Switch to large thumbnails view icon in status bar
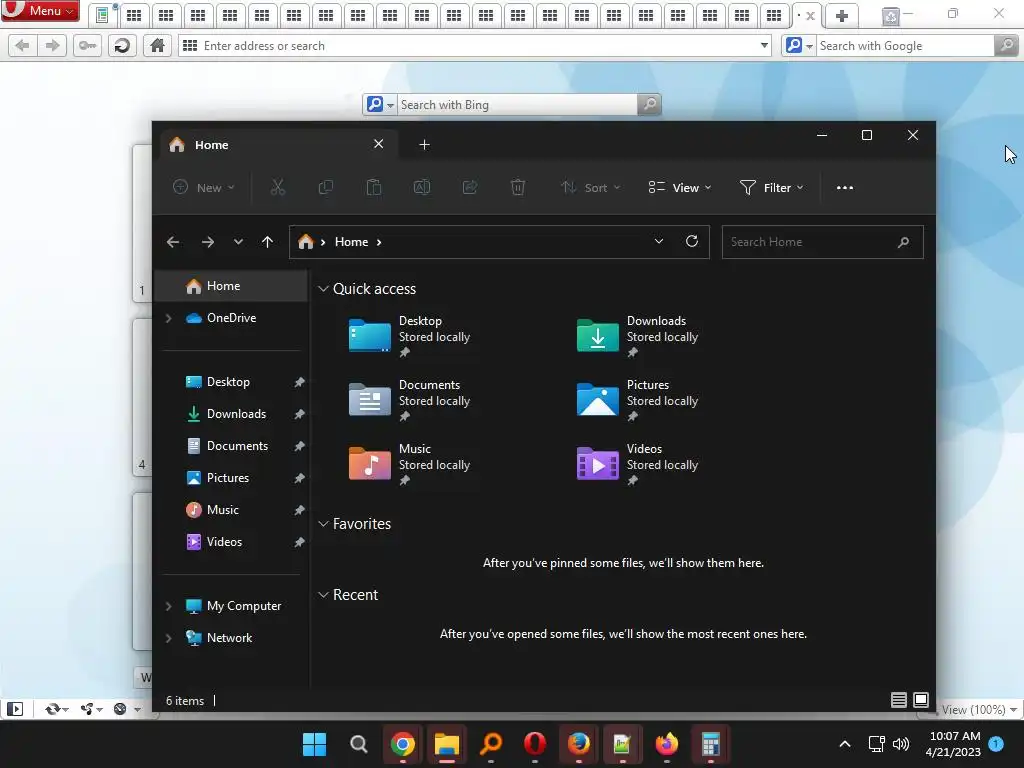Image resolution: width=1024 pixels, height=768 pixels. pyautogui.click(x=921, y=700)
